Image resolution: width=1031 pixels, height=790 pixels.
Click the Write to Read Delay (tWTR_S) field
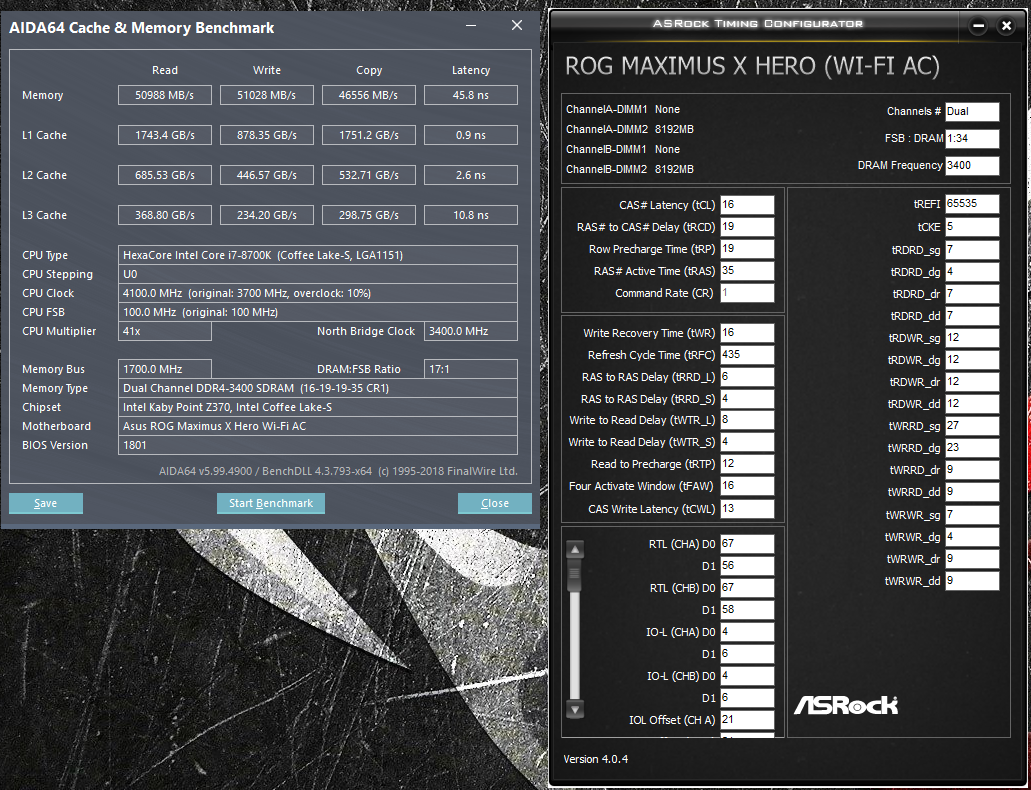click(x=747, y=442)
